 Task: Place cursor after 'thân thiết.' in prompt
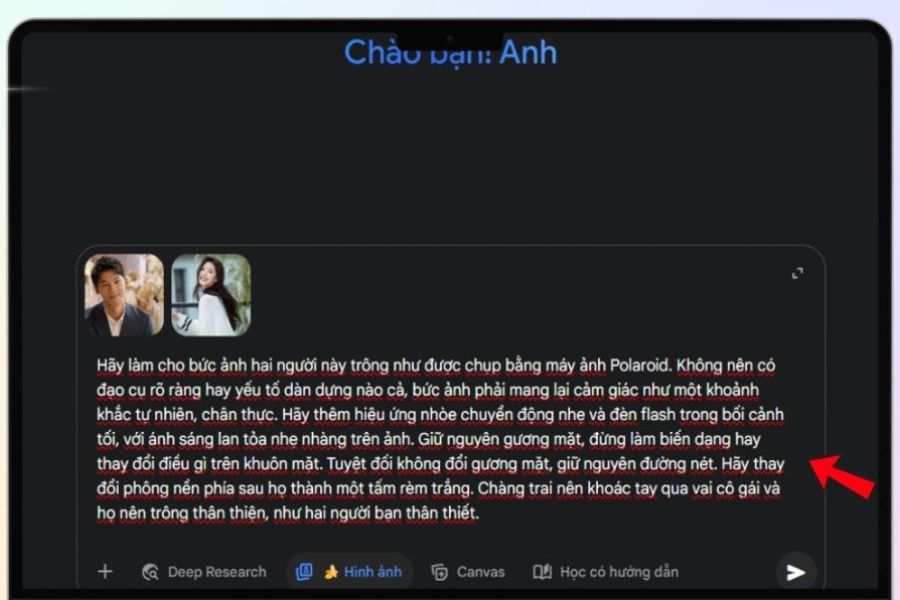click(480, 513)
